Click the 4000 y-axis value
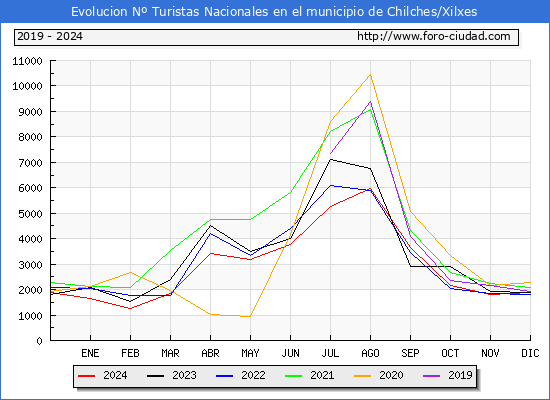Screen dimensions: 550x400 coord(30,239)
